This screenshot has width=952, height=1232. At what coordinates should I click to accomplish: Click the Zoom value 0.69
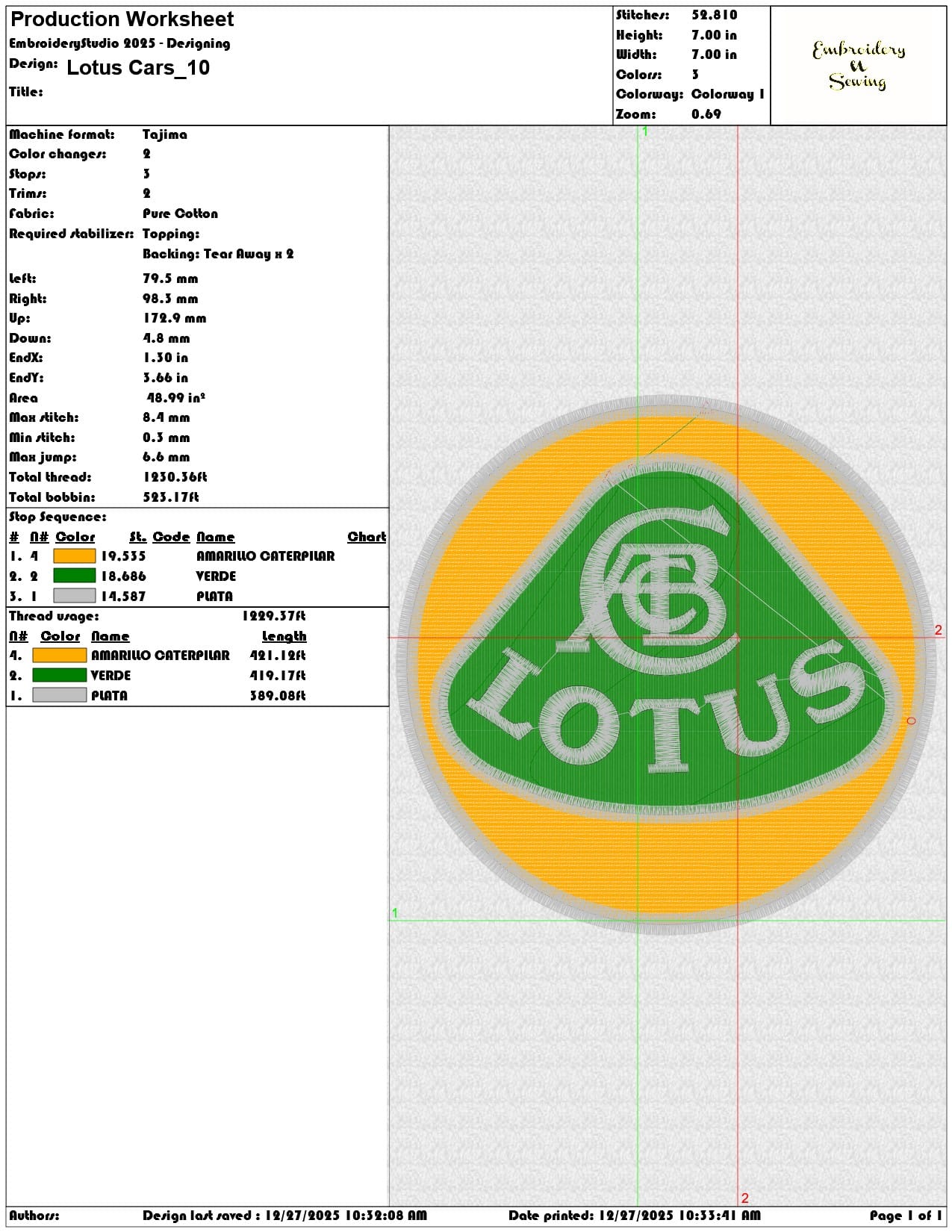click(x=706, y=114)
